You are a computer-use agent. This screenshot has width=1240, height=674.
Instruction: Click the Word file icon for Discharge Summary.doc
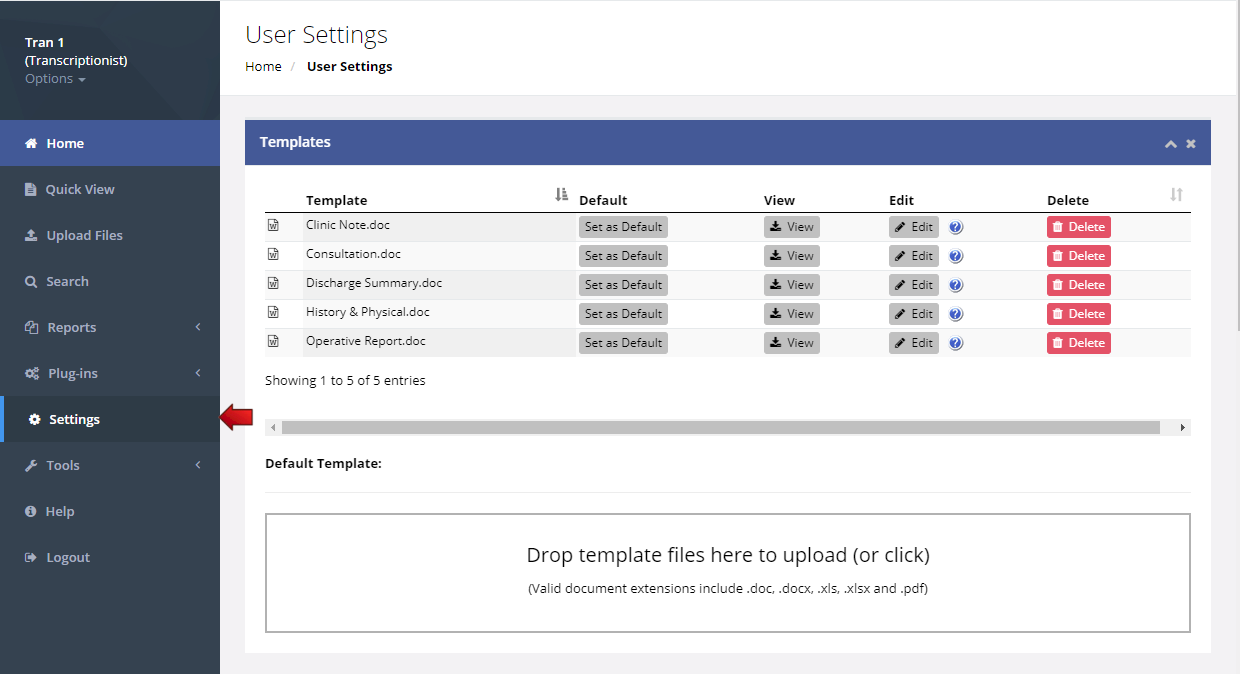(273, 284)
